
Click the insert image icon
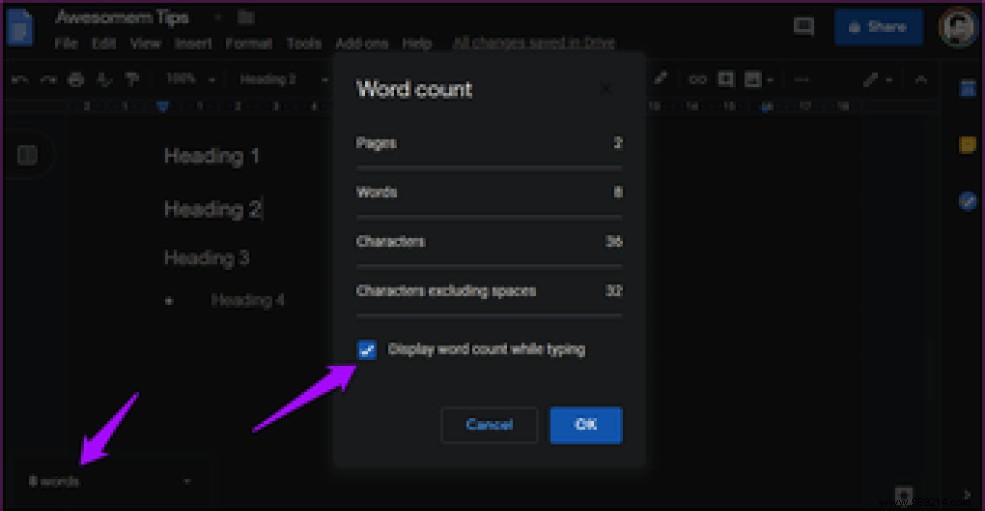(x=753, y=79)
